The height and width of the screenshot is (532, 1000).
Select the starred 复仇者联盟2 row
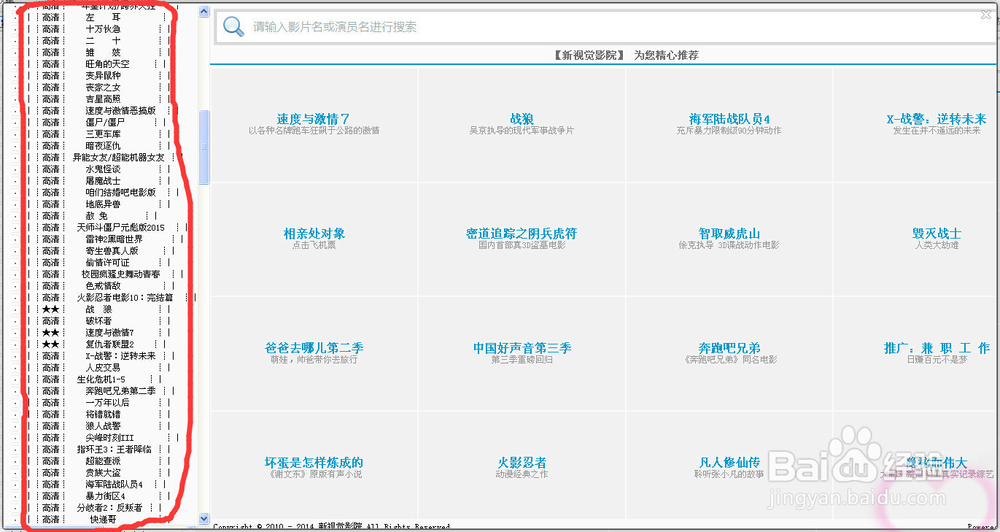click(x=109, y=344)
